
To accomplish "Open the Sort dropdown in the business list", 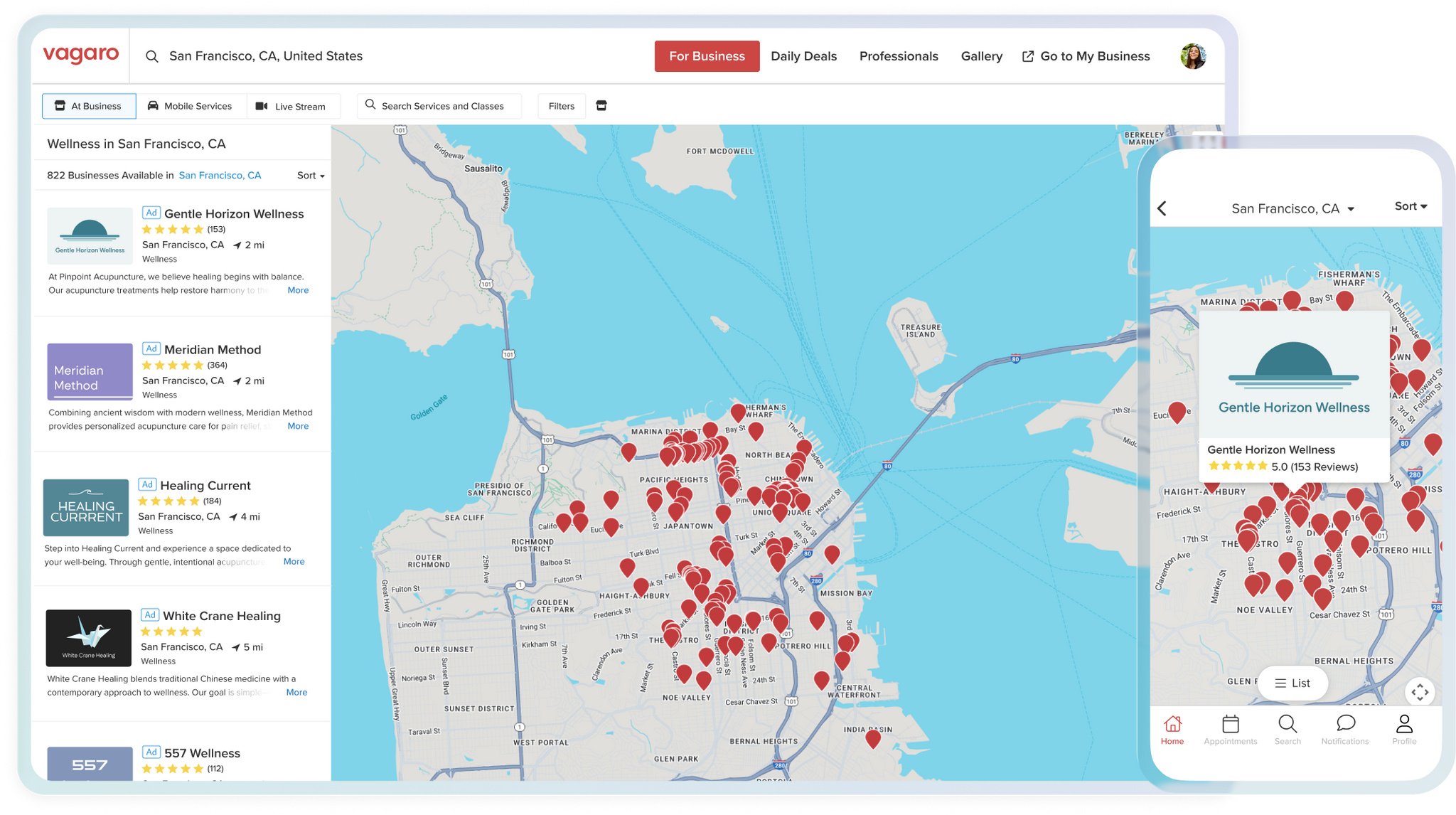I will [311, 176].
